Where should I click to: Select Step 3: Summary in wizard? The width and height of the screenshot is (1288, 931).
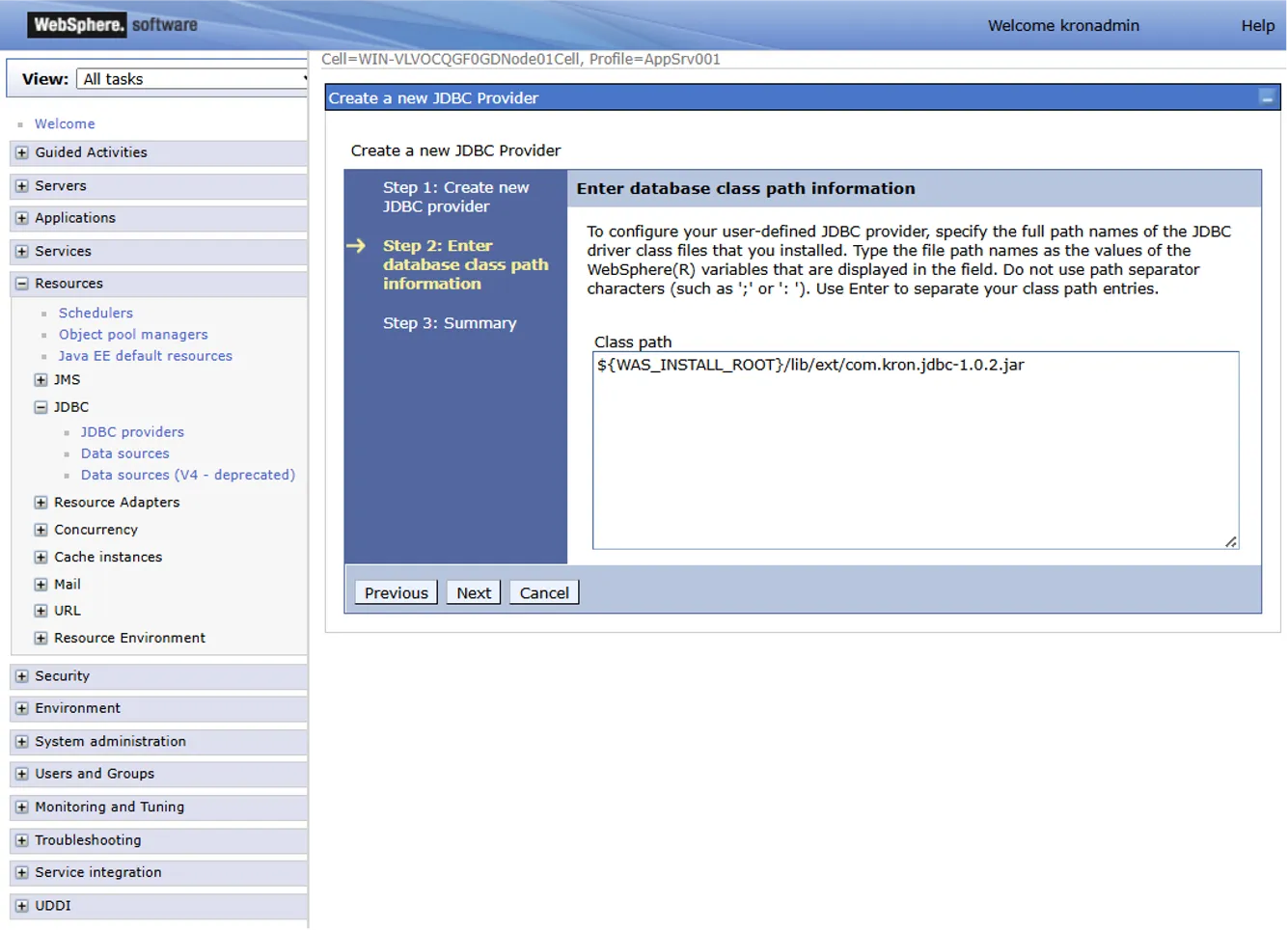tap(450, 323)
